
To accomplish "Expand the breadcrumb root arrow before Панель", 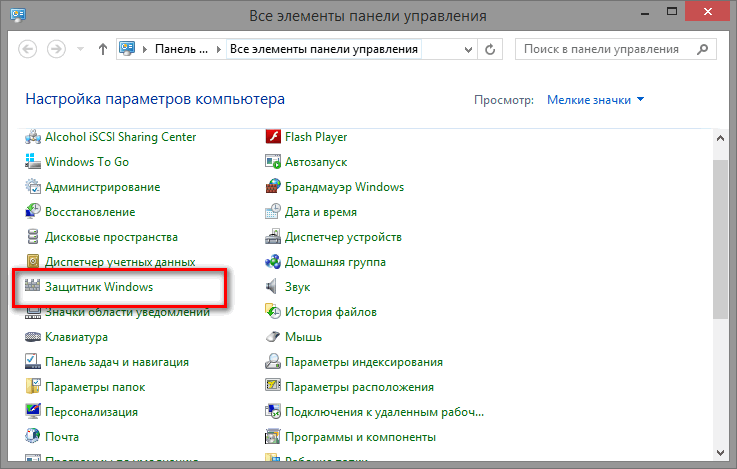I will point(144,49).
